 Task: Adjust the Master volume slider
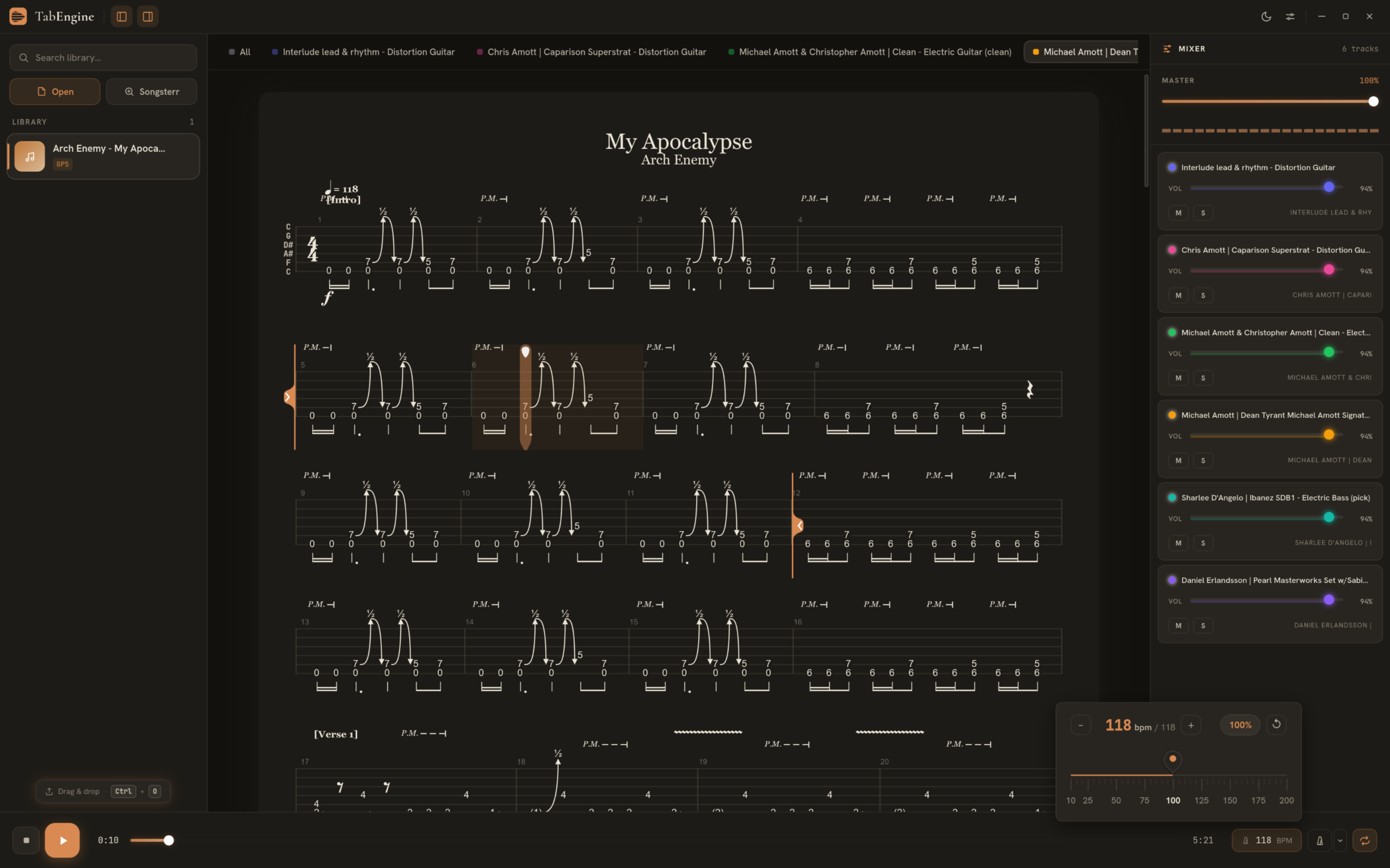(x=1270, y=101)
